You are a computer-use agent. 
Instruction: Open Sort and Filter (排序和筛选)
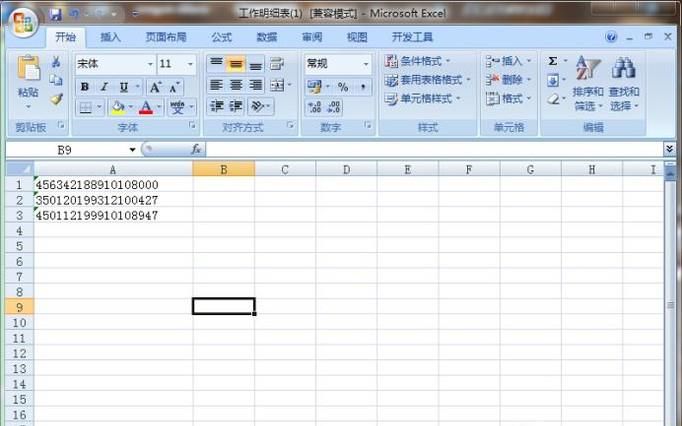(x=588, y=84)
